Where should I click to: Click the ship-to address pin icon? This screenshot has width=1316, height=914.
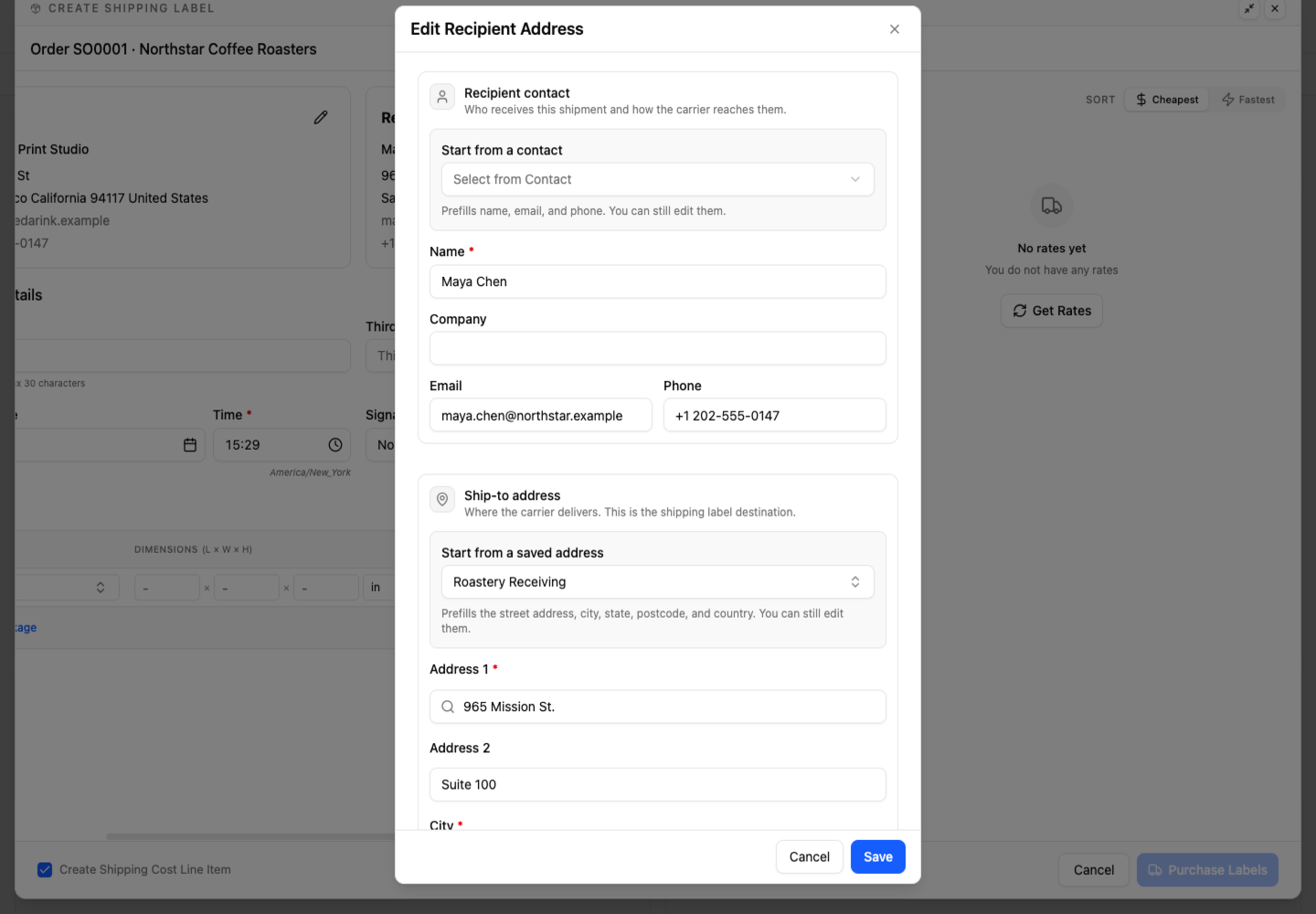pos(442,499)
